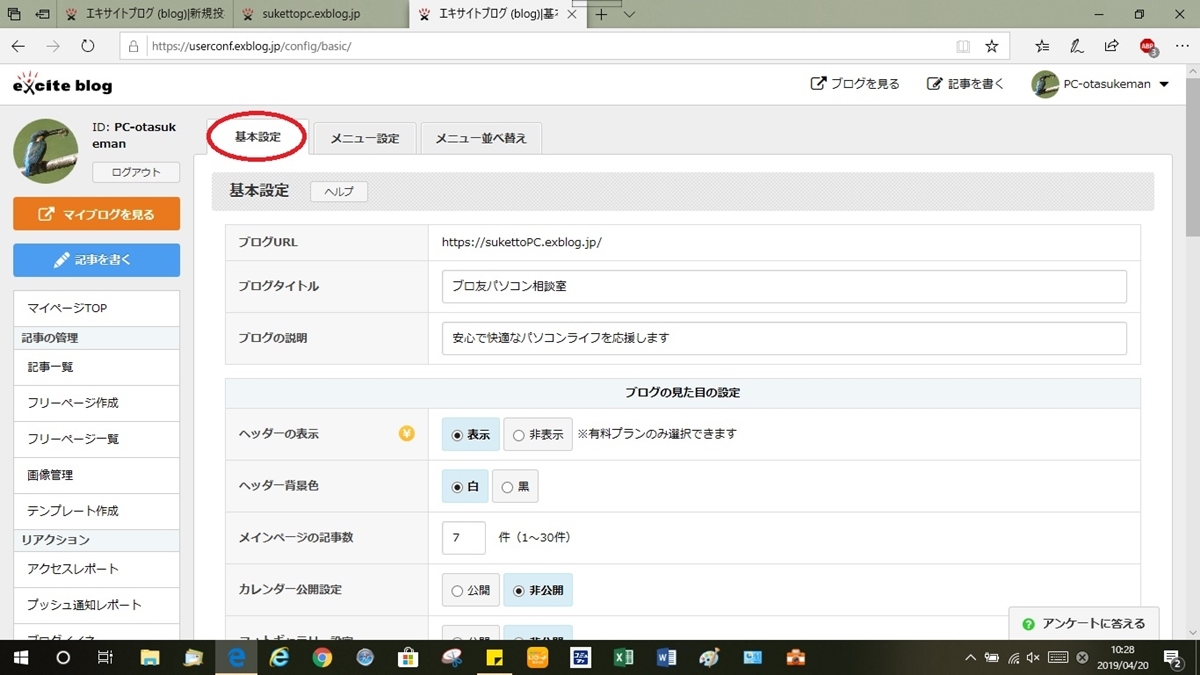The width and height of the screenshot is (1200, 675).
Task: Open Windows Start menu
Action: click(20, 658)
